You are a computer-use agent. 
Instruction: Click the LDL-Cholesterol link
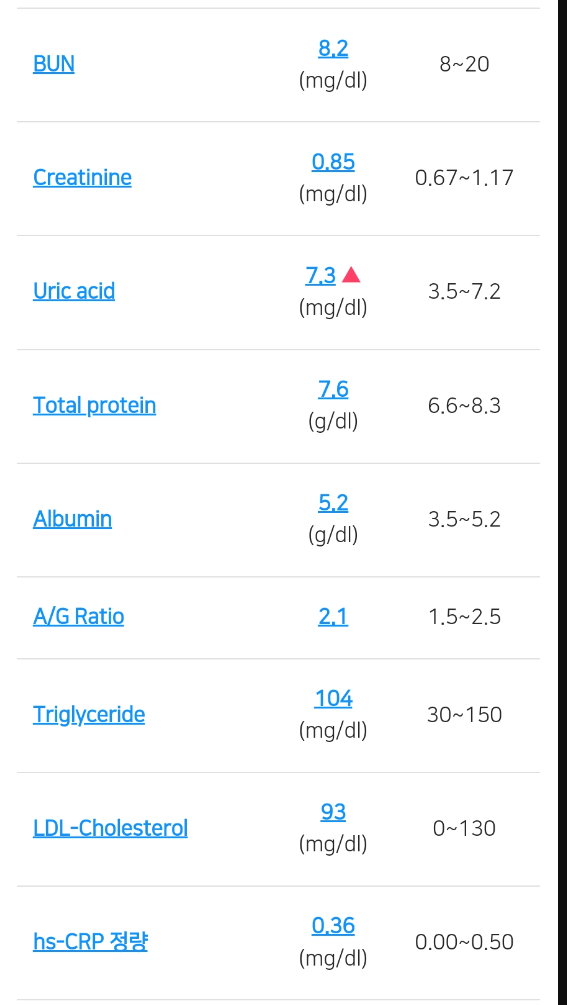pos(110,828)
